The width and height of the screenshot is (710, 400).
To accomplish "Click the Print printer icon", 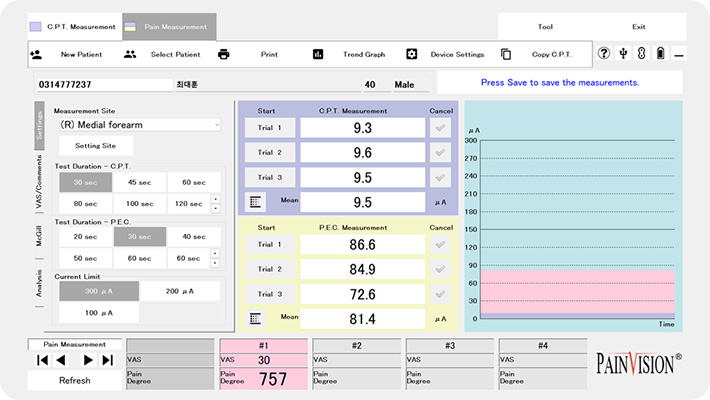I will (224, 54).
